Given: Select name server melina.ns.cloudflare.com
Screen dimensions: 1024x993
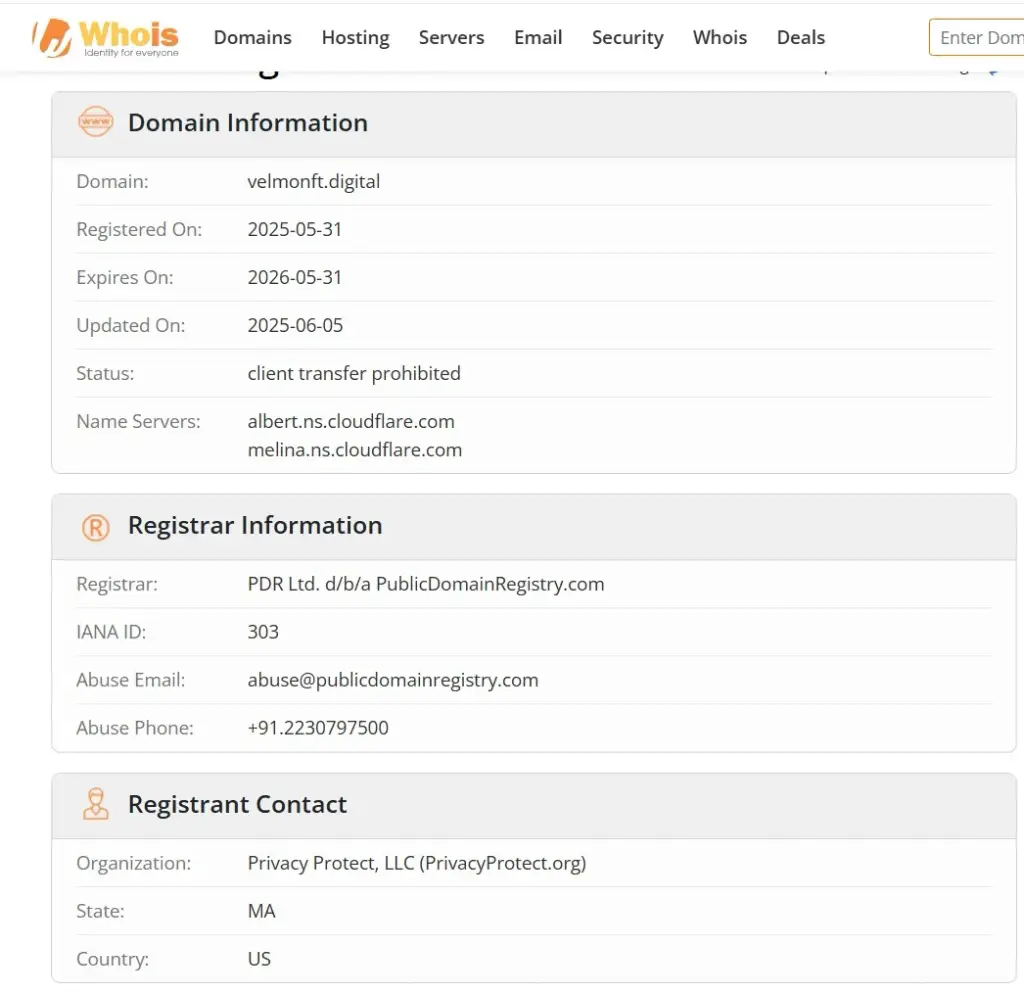Looking at the screenshot, I should (355, 450).
